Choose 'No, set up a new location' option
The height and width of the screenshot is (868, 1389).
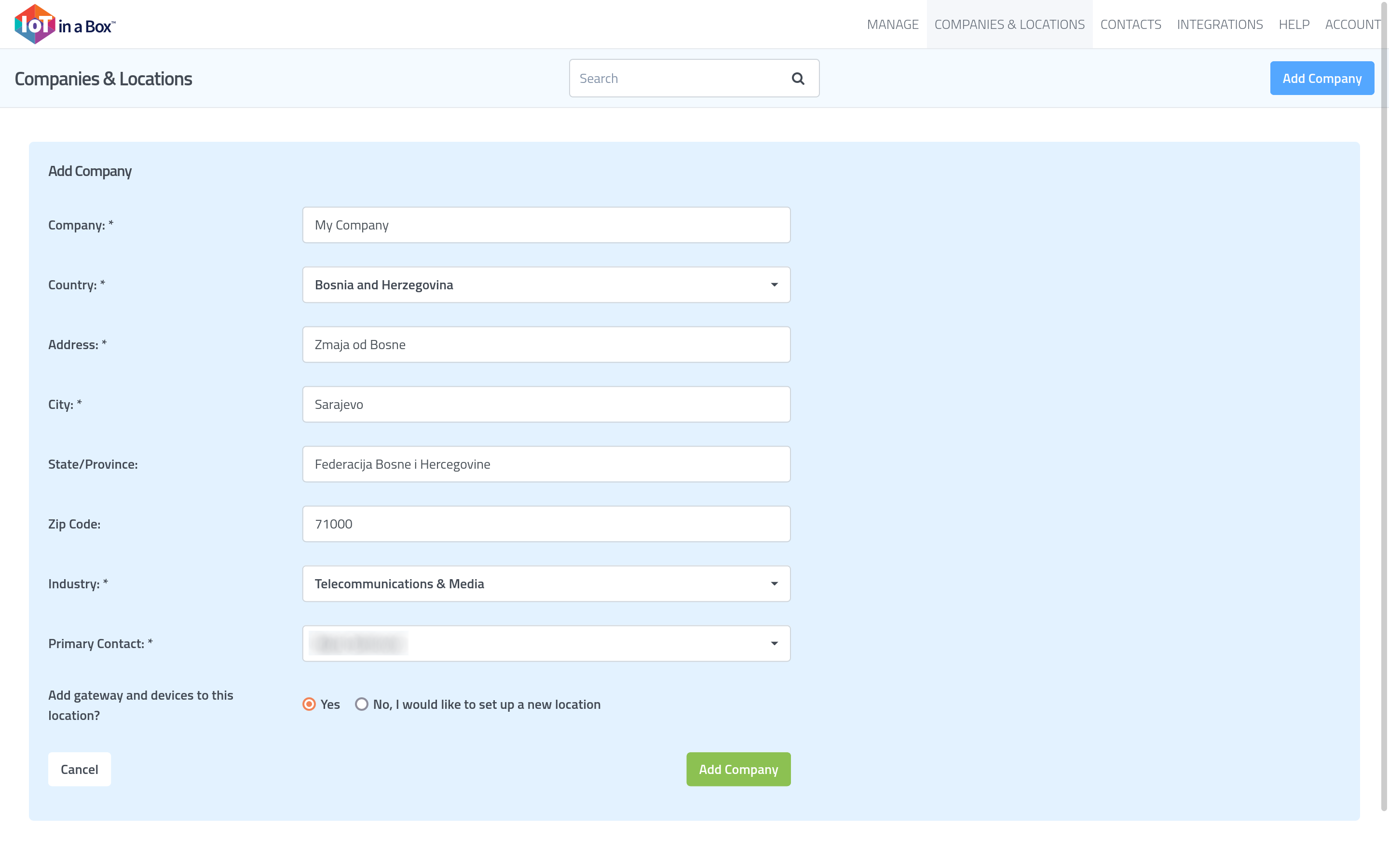(x=362, y=704)
